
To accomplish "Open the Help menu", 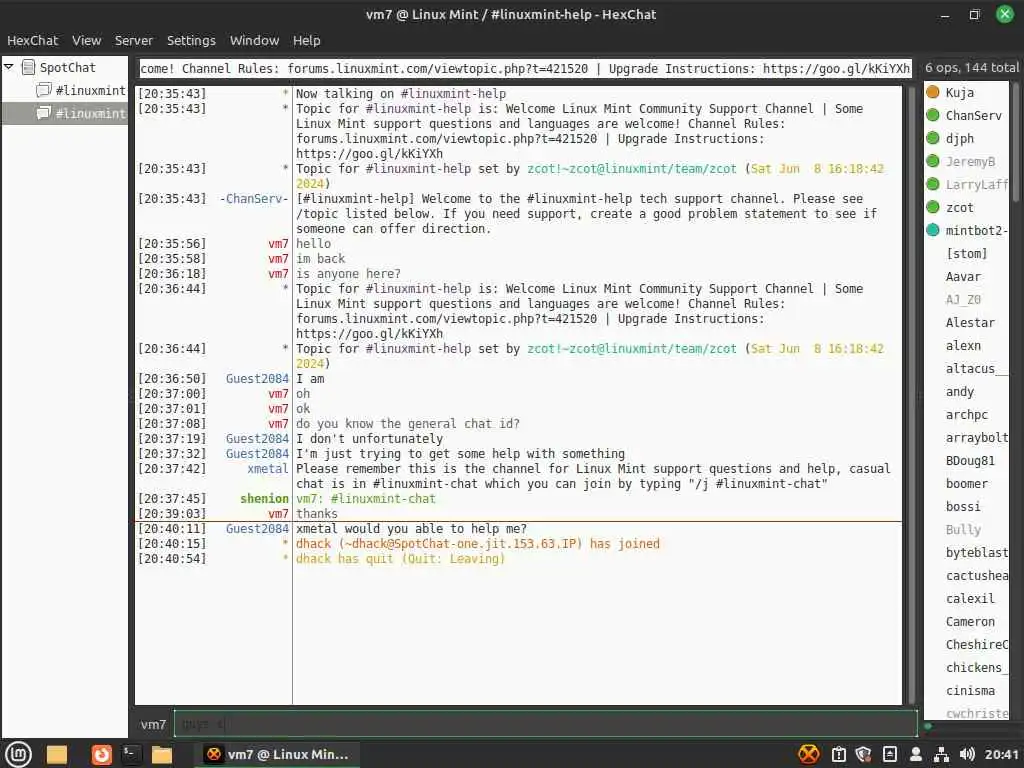I will (306, 40).
